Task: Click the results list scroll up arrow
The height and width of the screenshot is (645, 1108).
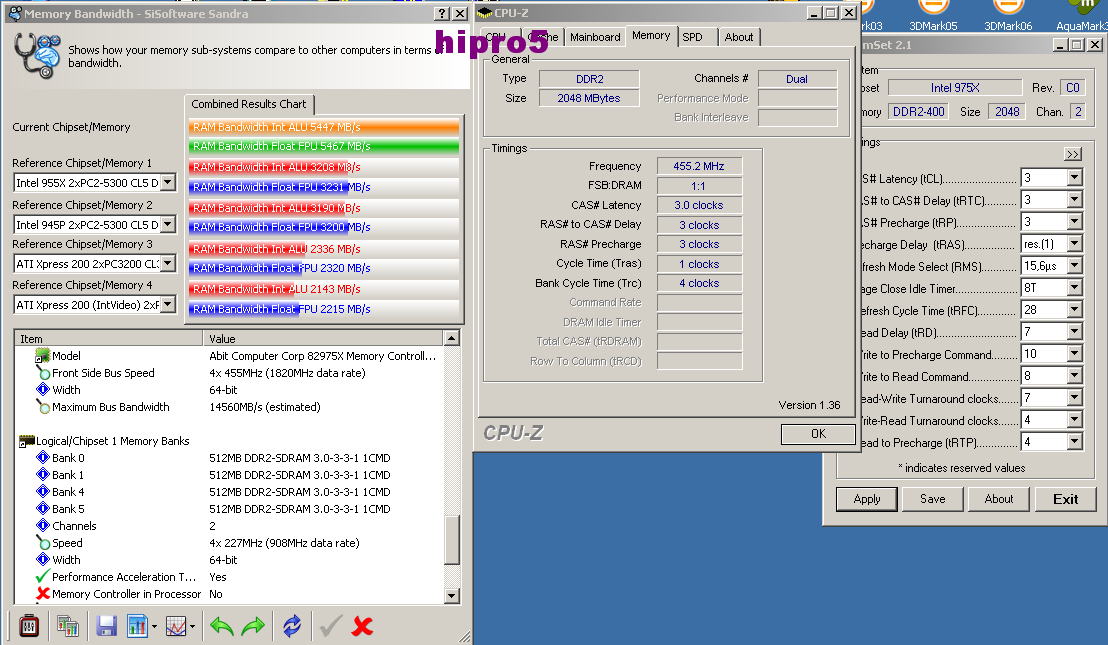Action: 452,338
